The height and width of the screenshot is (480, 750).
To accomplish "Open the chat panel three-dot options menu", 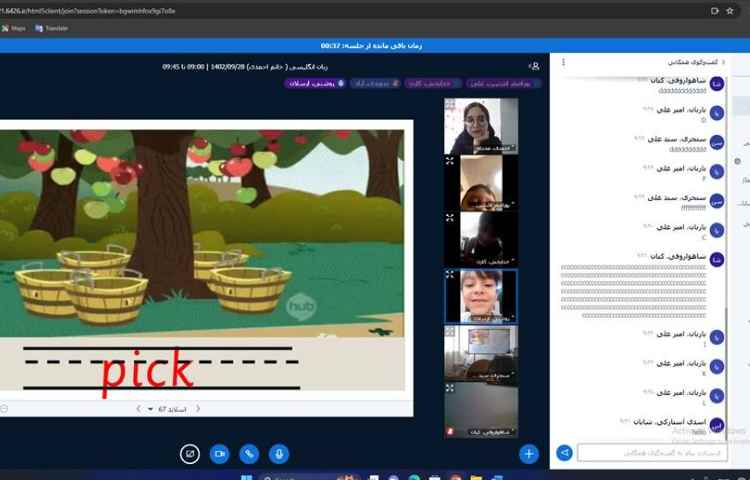I will [x=563, y=62].
